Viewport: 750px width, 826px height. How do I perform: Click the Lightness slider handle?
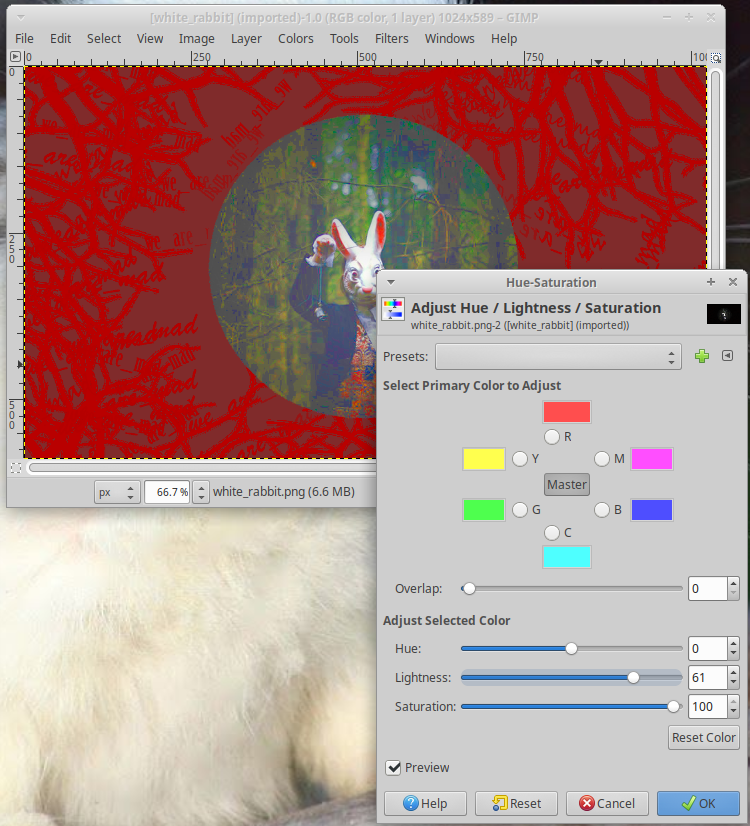click(x=633, y=677)
